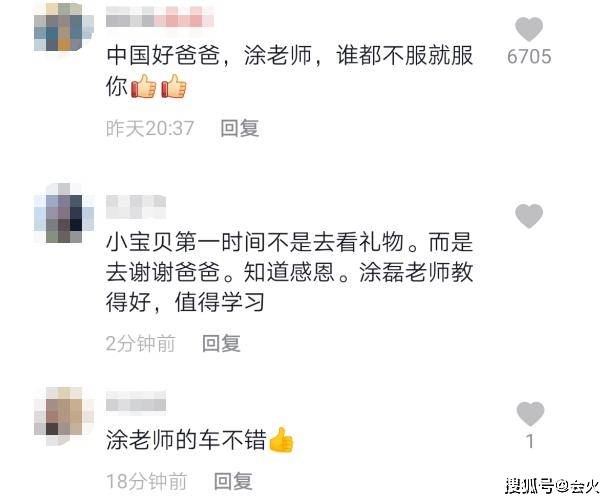This screenshot has height=503, width=614.
Task: Open second commenter's blurred username
Action: point(136,206)
